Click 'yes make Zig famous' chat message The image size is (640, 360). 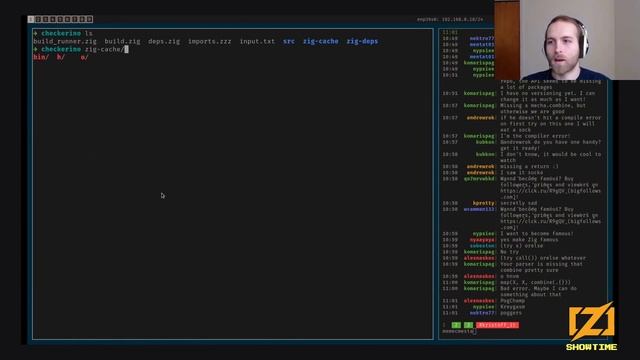point(529,240)
